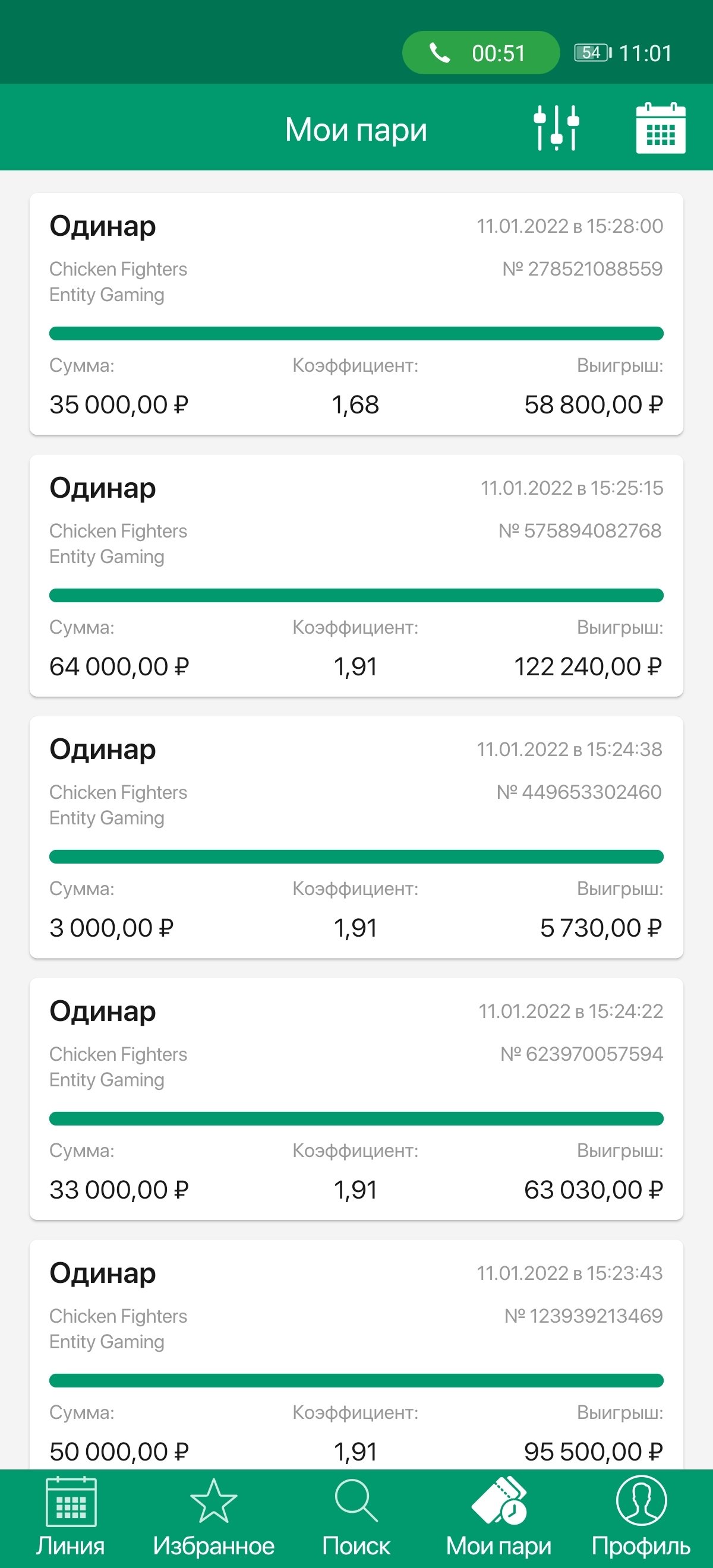Tap the 122 240,00 ₽ winnings amount
713x1568 pixels.
588,666
